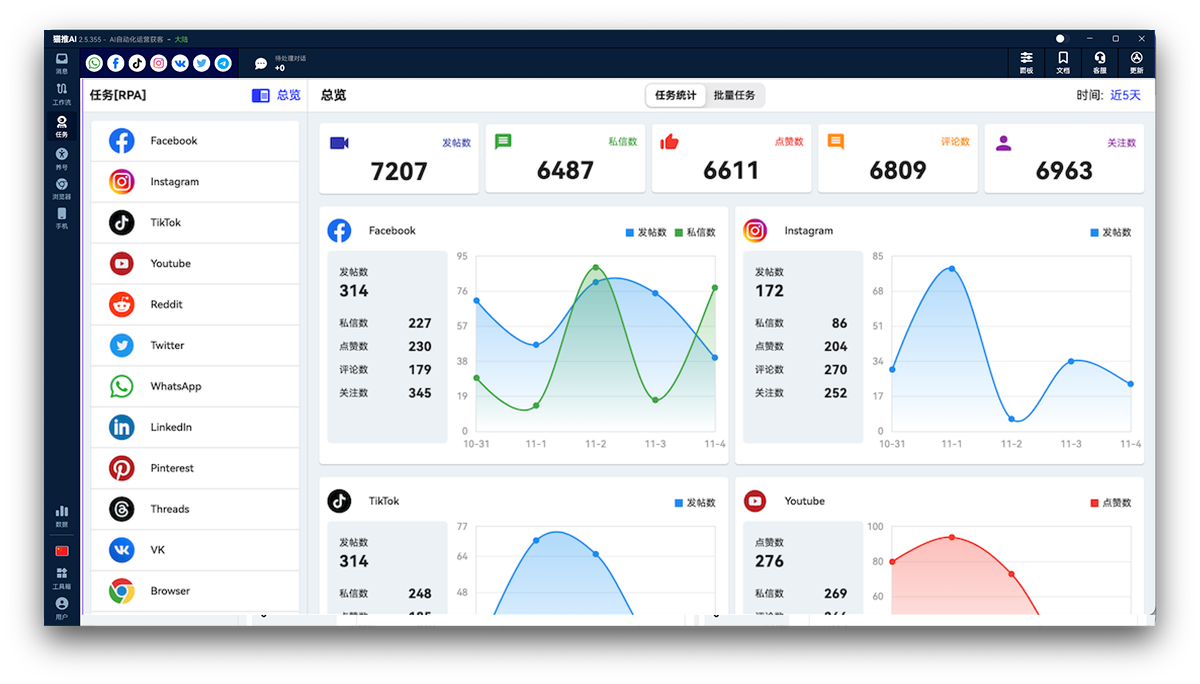Screen dimensions: 1200x684
Task: Click the 总览 overview link
Action: click(x=276, y=96)
